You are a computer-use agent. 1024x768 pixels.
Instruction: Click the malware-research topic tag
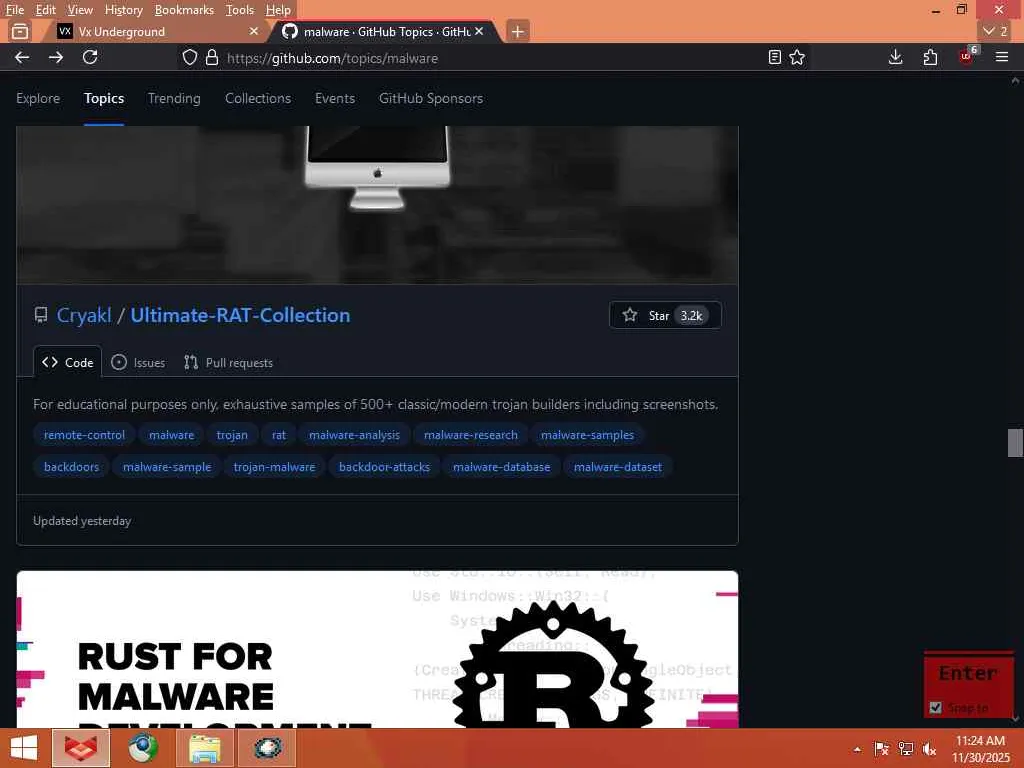coord(471,435)
